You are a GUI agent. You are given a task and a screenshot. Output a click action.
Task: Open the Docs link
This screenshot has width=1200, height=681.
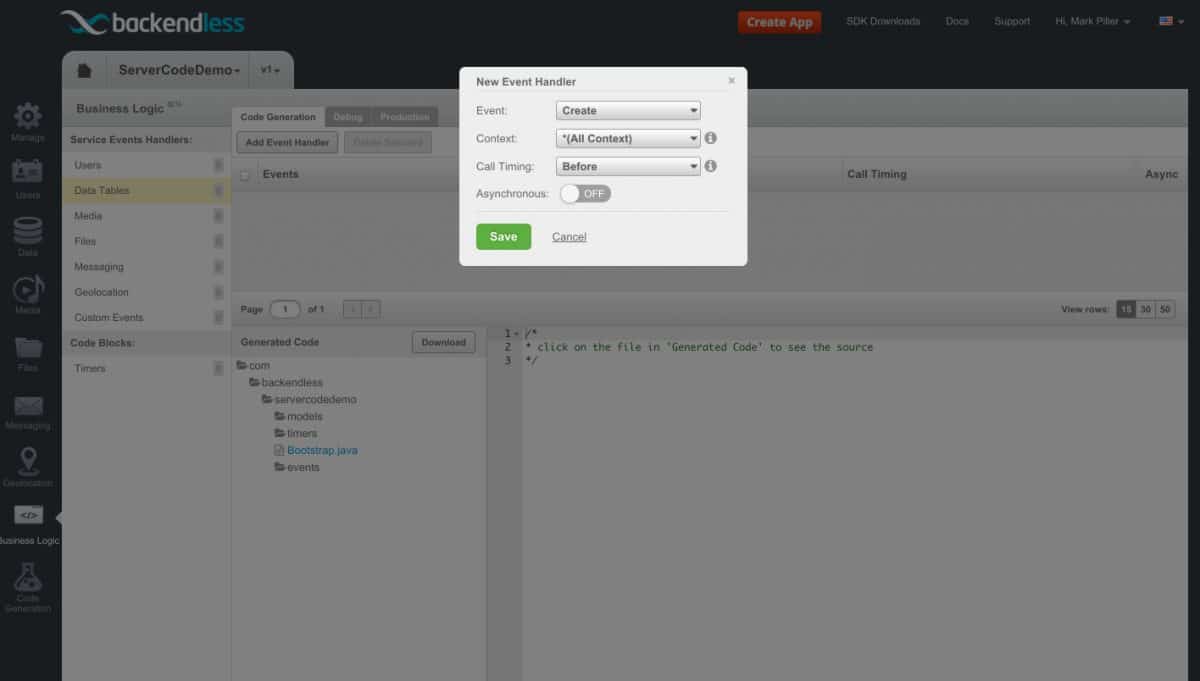pos(957,21)
